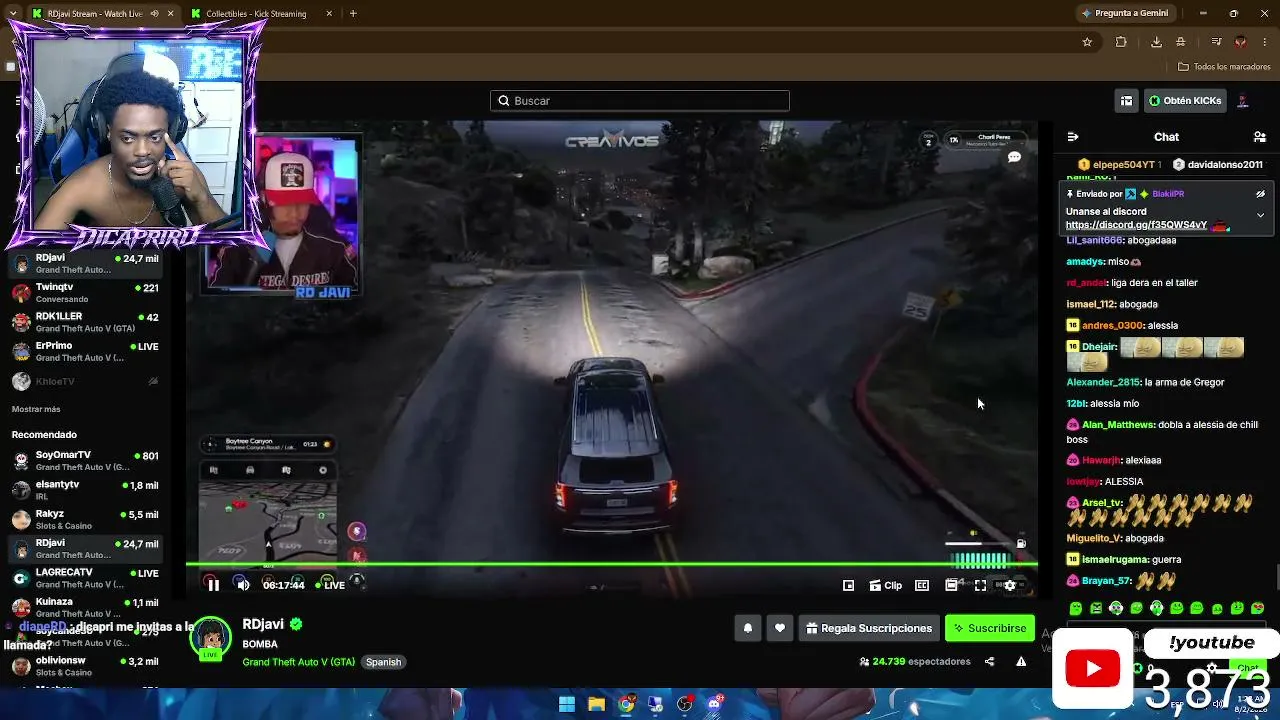1280x720 pixels.
Task: Open the Chrome three-dot menu
Action: pyautogui.click(x=1265, y=42)
